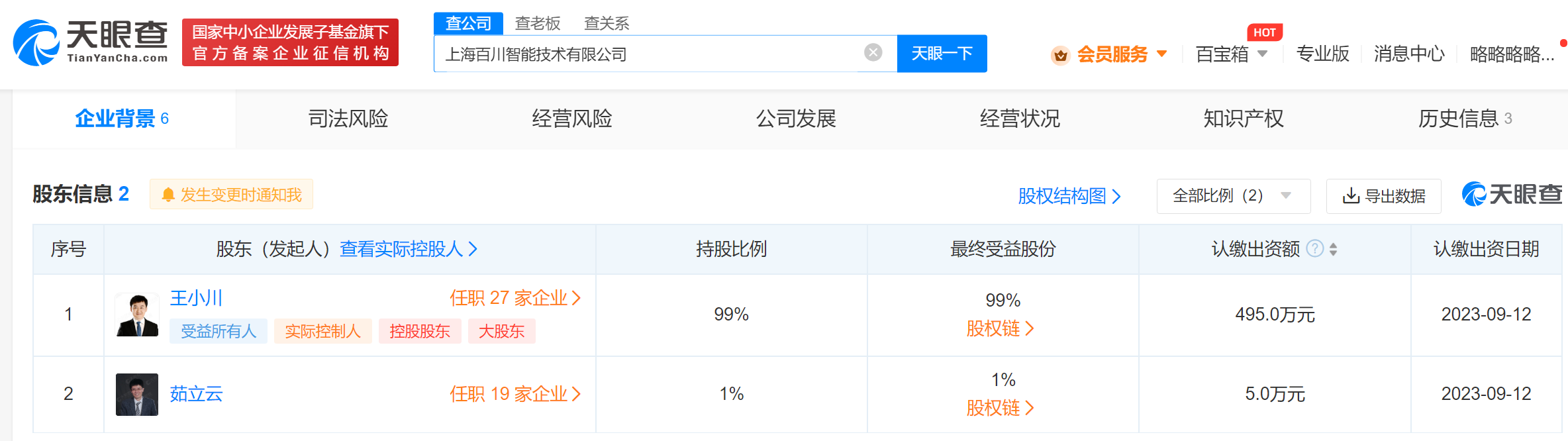The height and width of the screenshot is (441, 1568).
Task: Click the HOT badge above 百宝箱
Action: click(x=1265, y=32)
